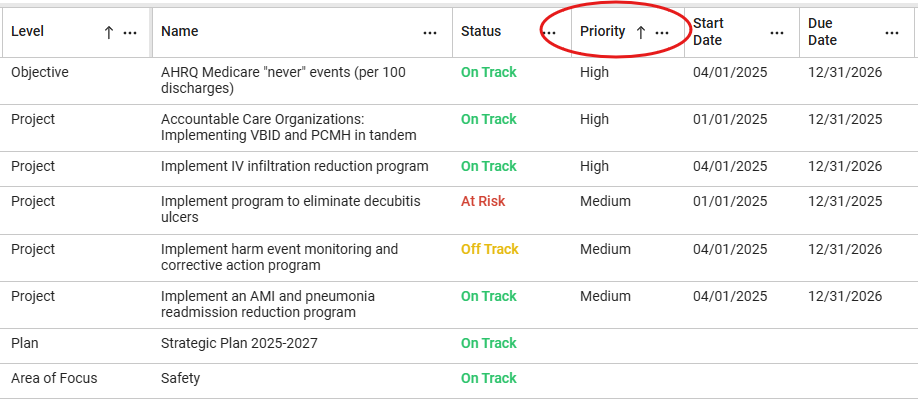Toggle the Priority column sort arrow
This screenshot has height=399, width=918.
click(x=640, y=33)
